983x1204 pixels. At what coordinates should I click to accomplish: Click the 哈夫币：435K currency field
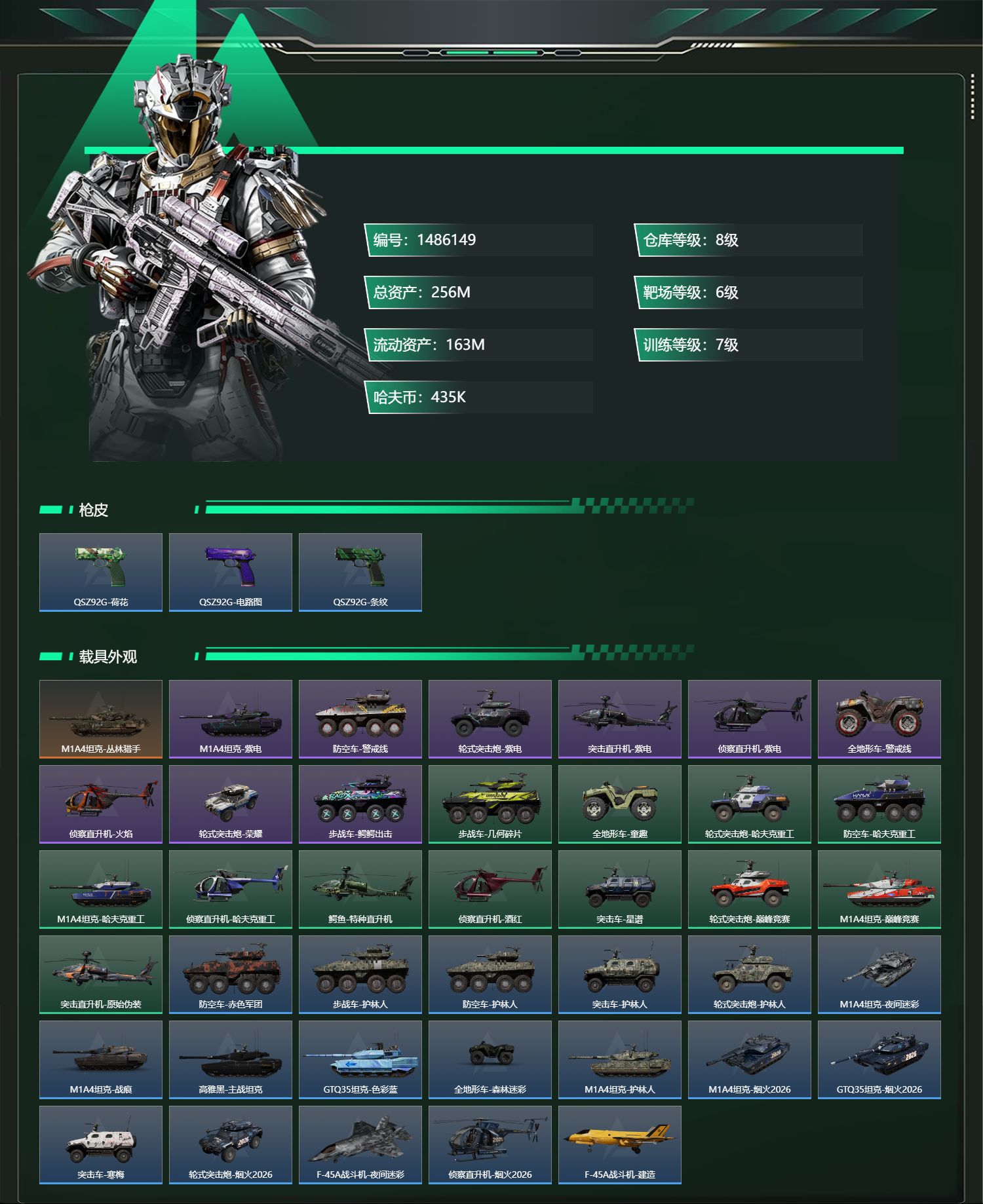(479, 397)
